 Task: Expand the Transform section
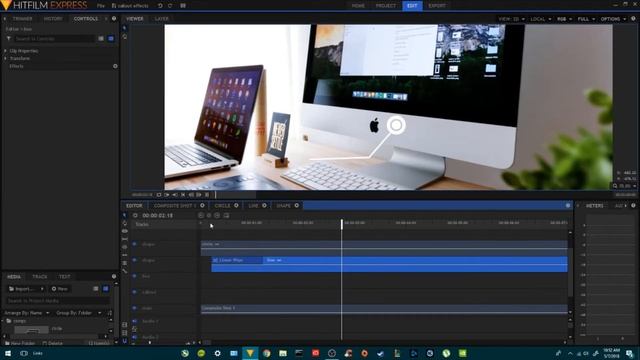tap(5, 58)
